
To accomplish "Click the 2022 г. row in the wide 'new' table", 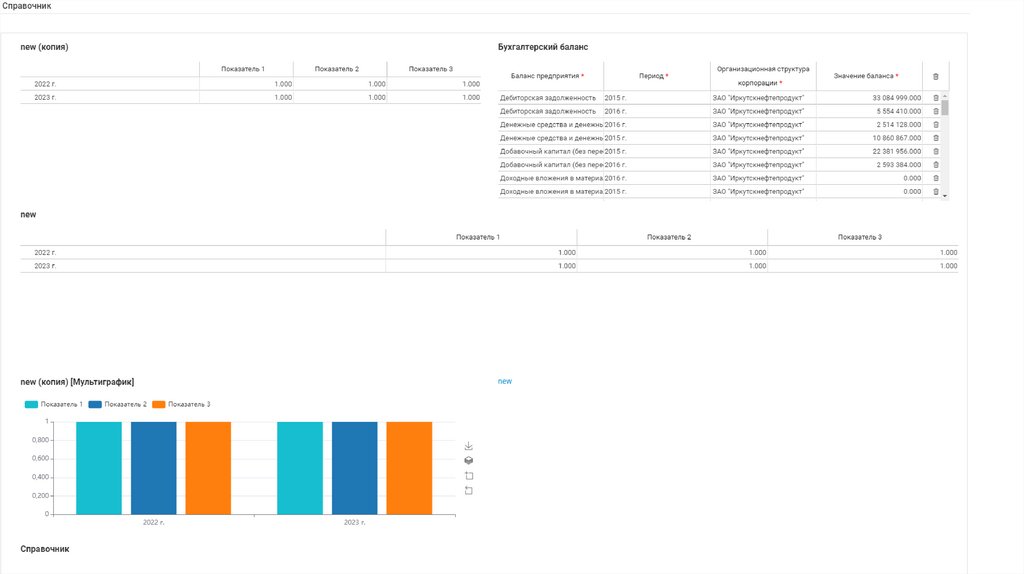I will (x=489, y=252).
